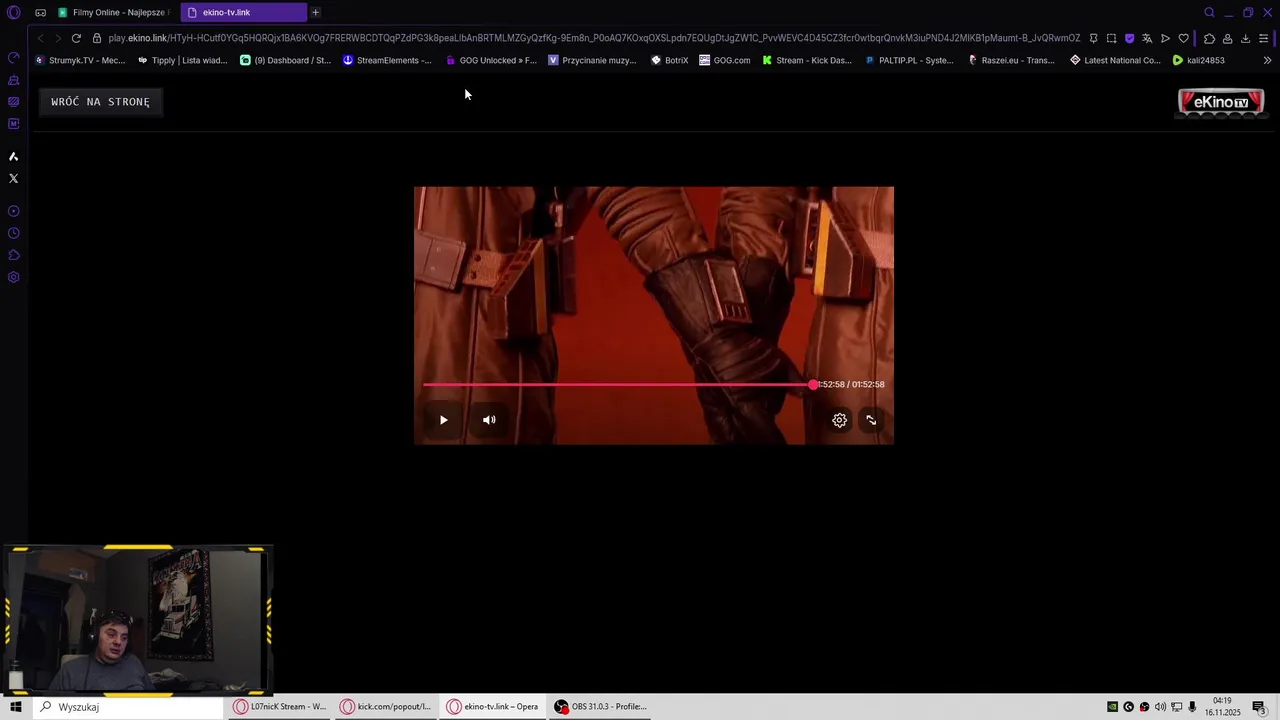Image resolution: width=1280 pixels, height=720 pixels.
Task: Go forward to next page
Action: pyautogui.click(x=57, y=38)
